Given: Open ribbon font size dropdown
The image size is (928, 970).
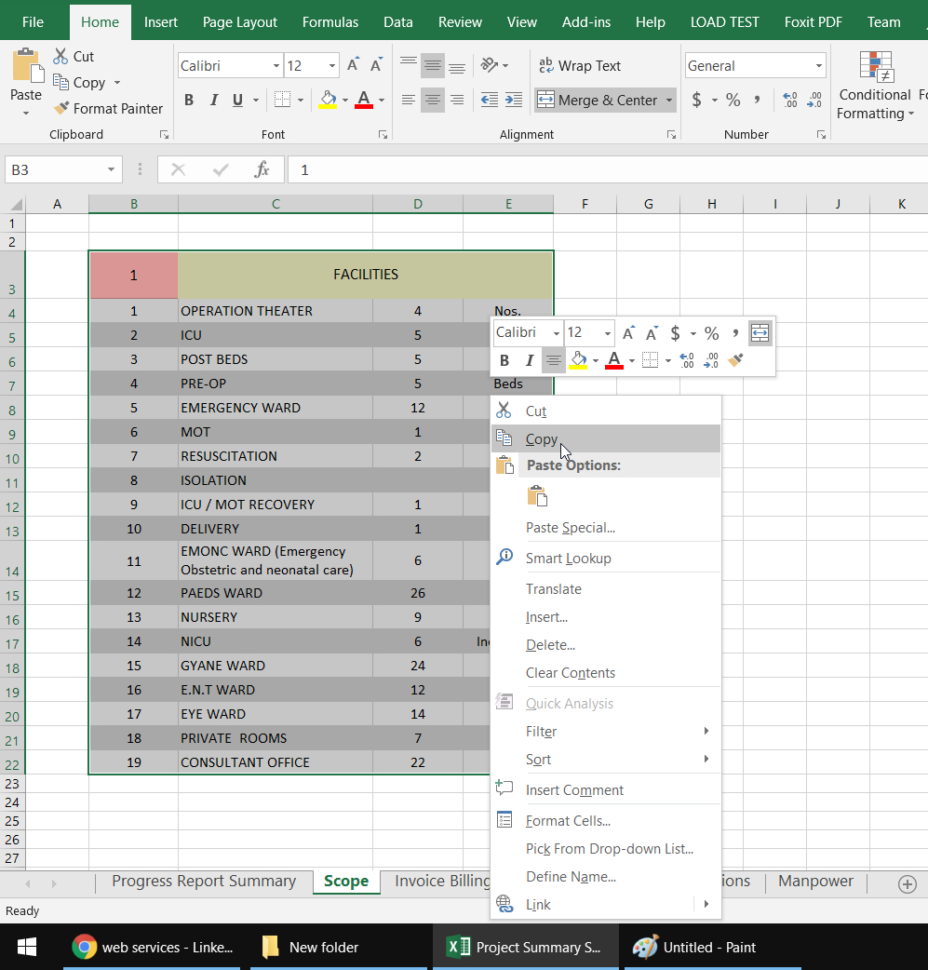Looking at the screenshot, I should click(332, 66).
